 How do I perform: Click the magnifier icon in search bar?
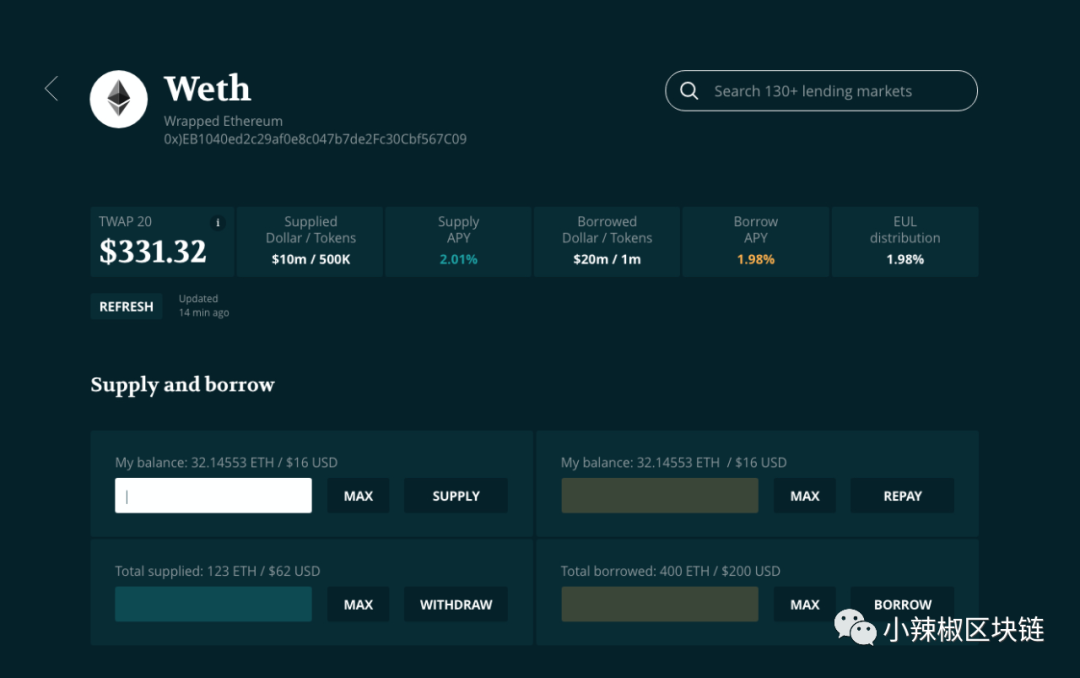(x=689, y=91)
